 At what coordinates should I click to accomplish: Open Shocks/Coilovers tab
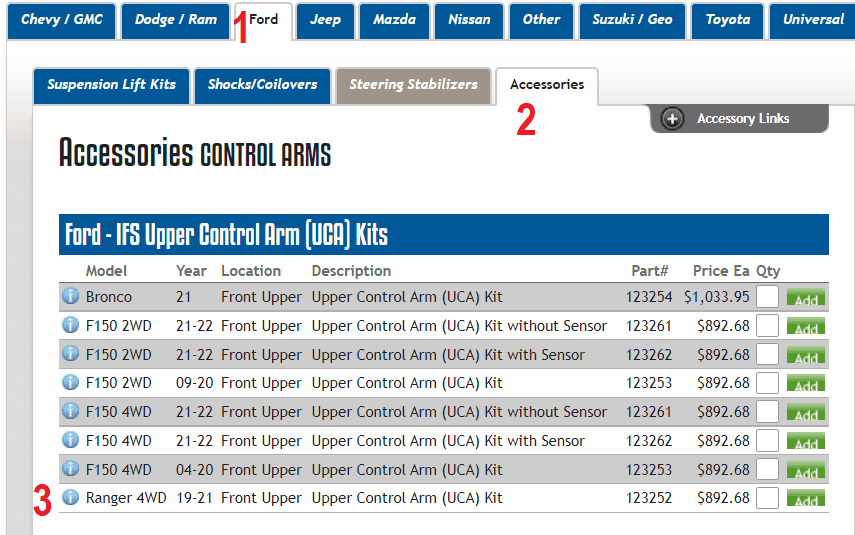tap(262, 85)
